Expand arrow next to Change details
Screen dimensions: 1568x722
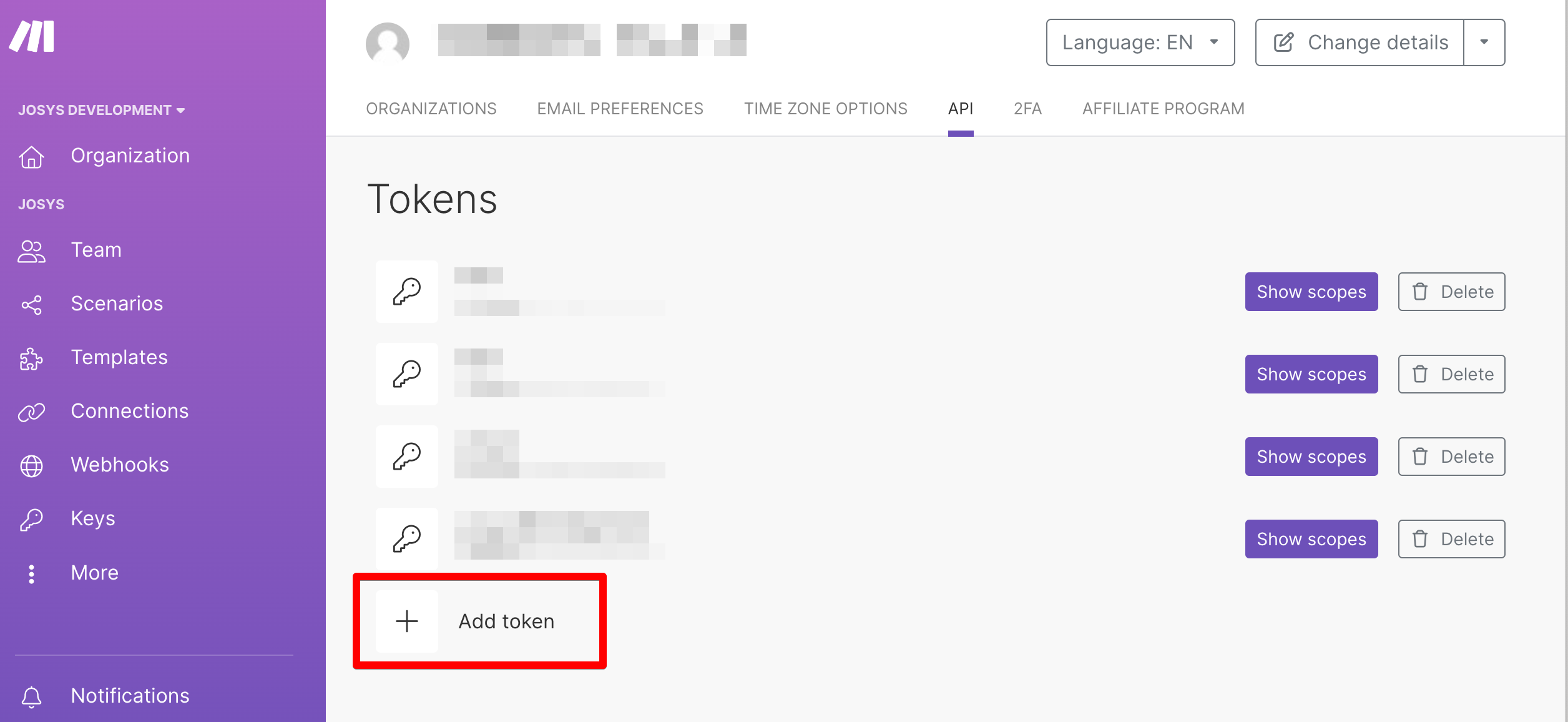[x=1484, y=42]
